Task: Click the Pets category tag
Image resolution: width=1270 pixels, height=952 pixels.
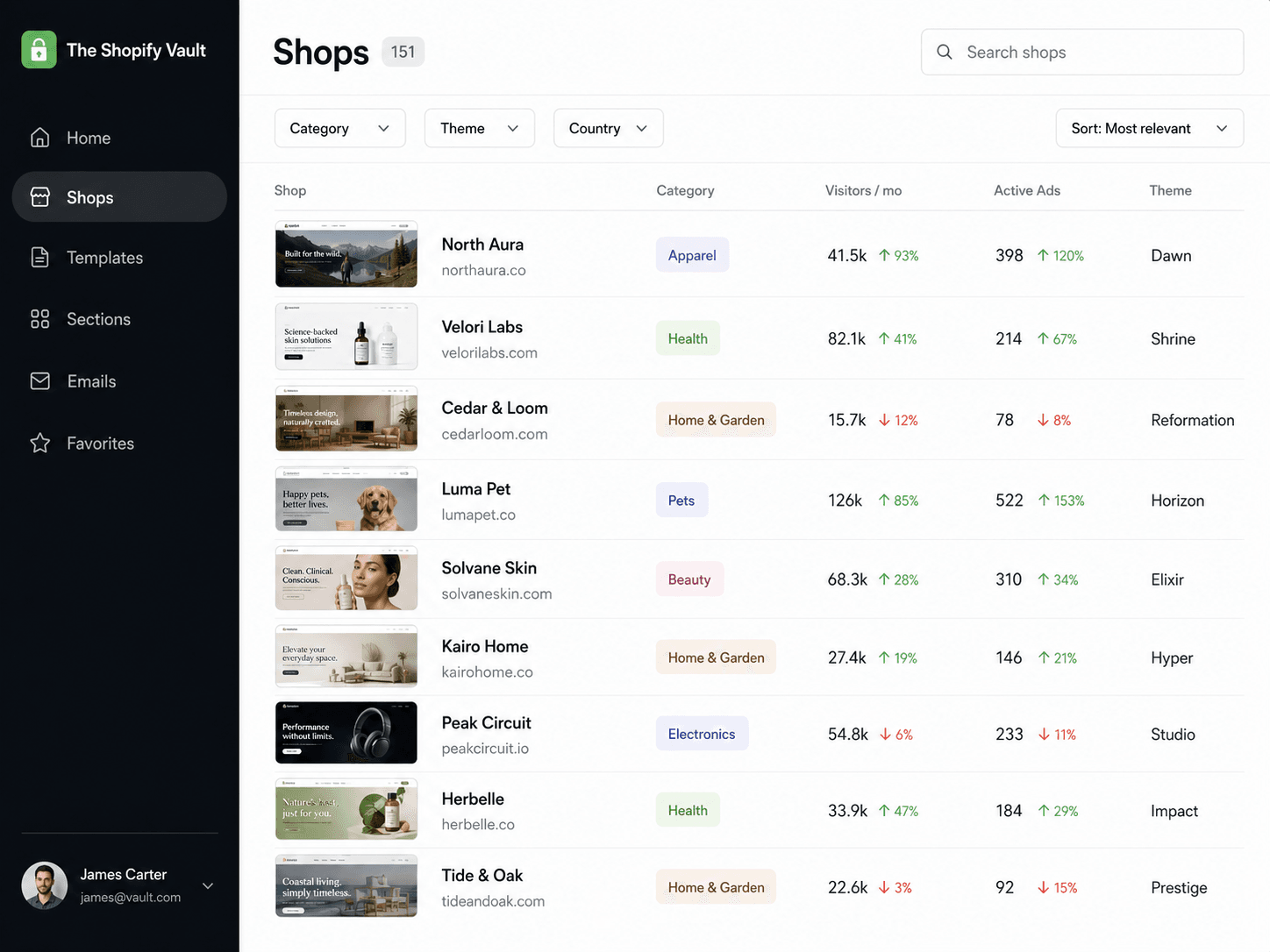Action: click(x=681, y=501)
